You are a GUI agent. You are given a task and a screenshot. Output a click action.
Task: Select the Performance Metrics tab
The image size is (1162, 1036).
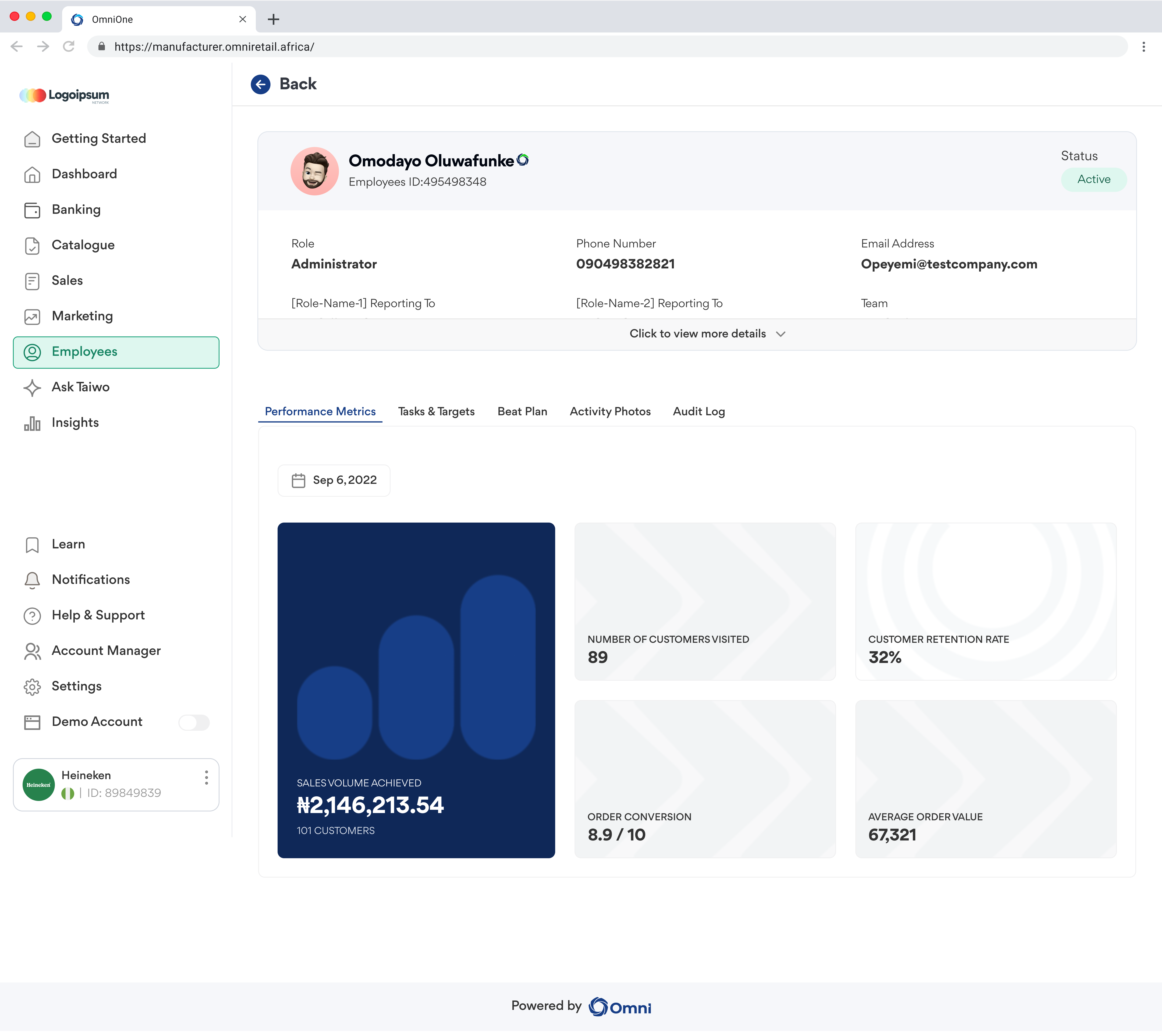[320, 411]
